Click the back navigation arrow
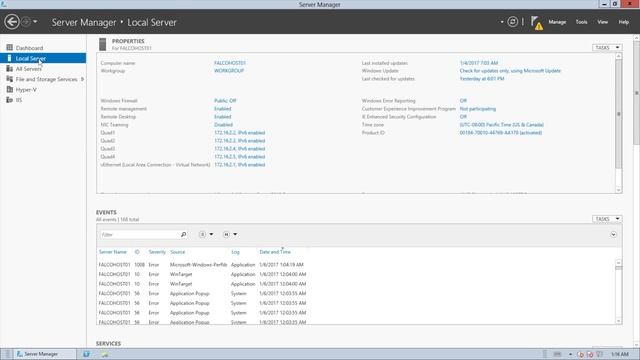The image size is (640, 360). [x=12, y=22]
